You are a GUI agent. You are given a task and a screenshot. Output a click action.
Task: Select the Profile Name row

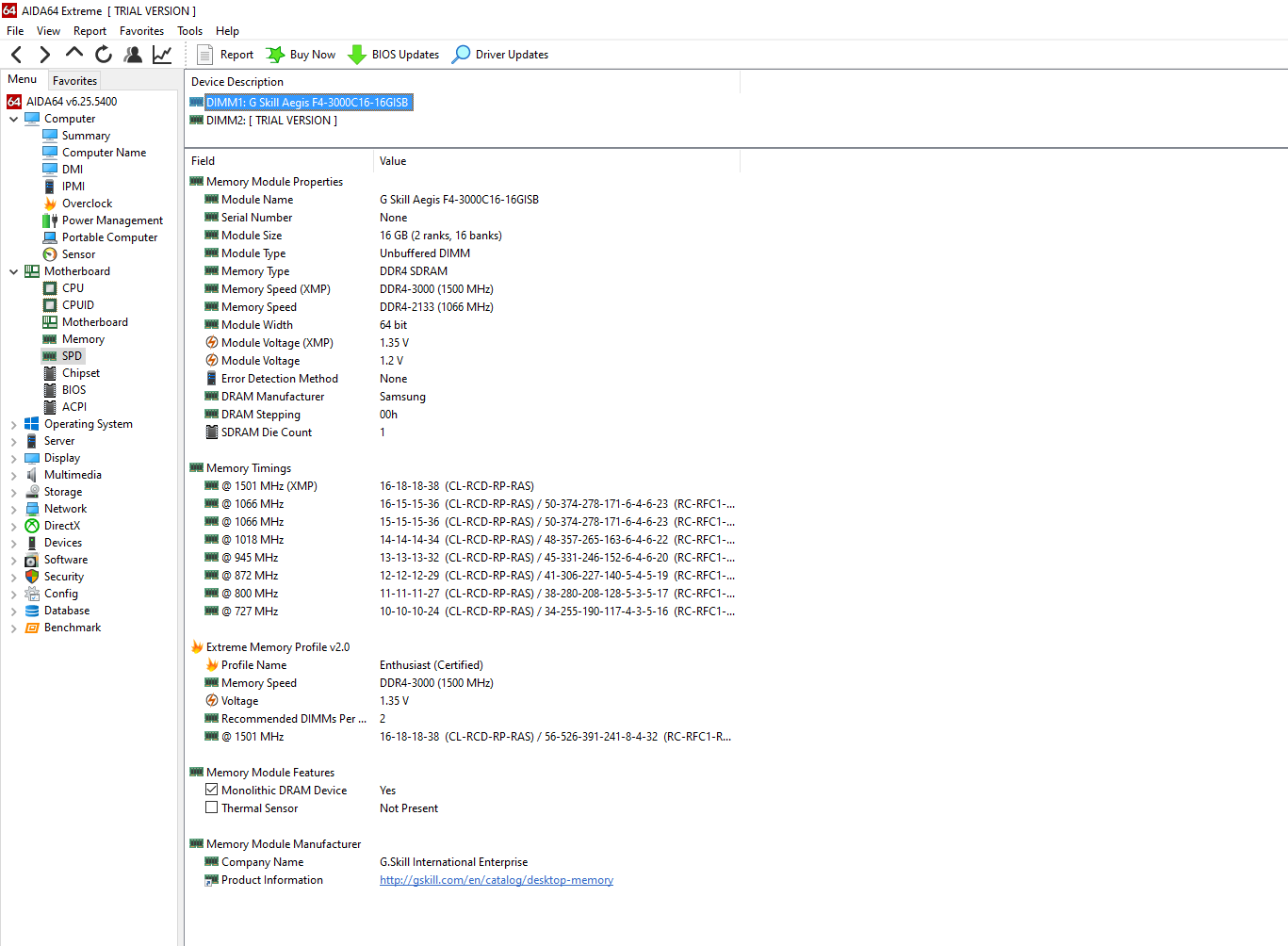pos(463,665)
